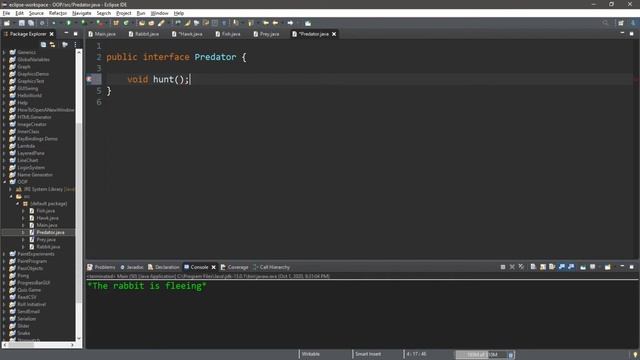Switch to the Problems tab

[101, 267]
